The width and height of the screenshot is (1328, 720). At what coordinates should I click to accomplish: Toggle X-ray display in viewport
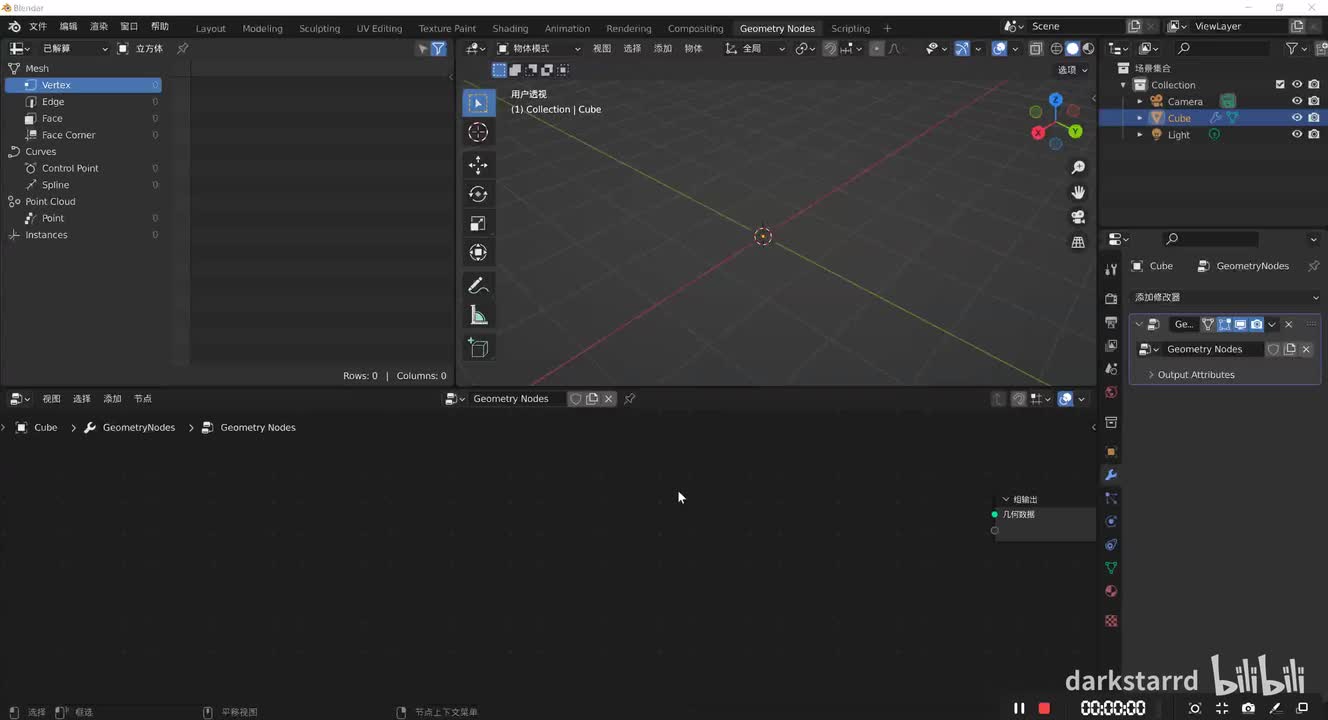1036,48
